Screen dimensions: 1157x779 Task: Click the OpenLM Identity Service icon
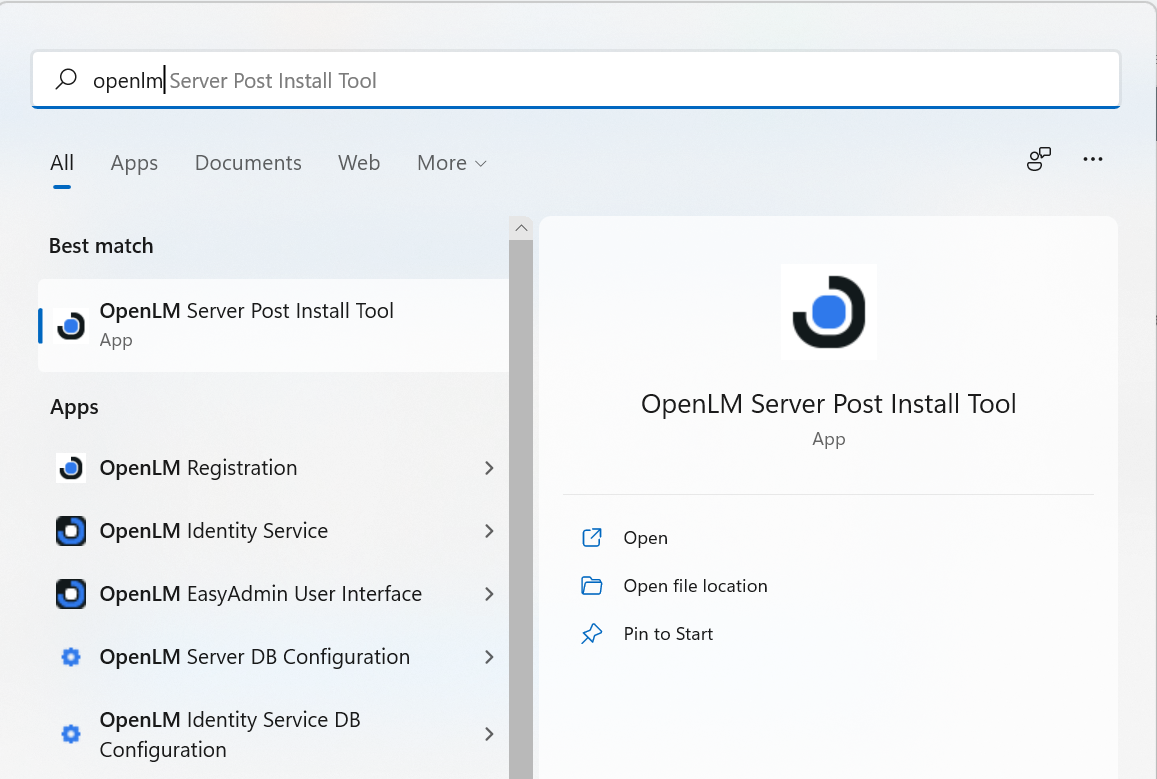(x=71, y=531)
